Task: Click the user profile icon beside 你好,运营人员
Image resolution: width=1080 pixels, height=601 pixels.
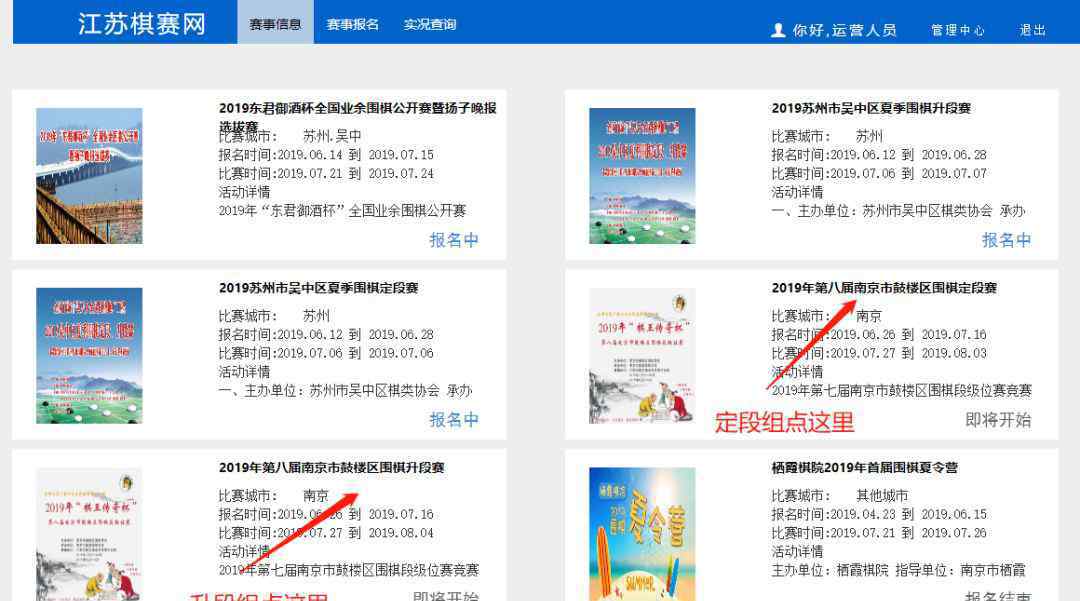Action: pos(778,30)
